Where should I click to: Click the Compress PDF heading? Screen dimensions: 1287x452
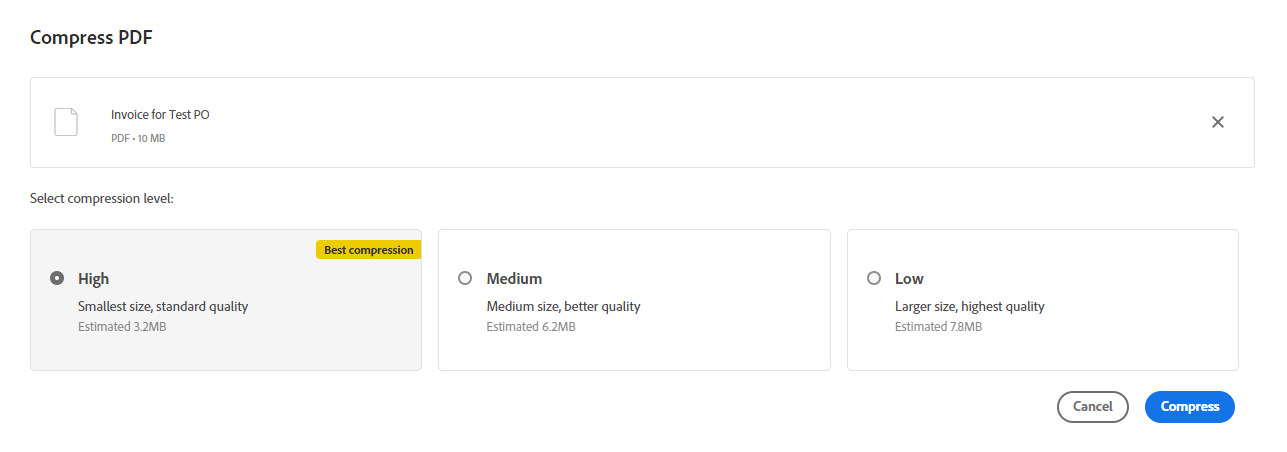click(x=91, y=38)
